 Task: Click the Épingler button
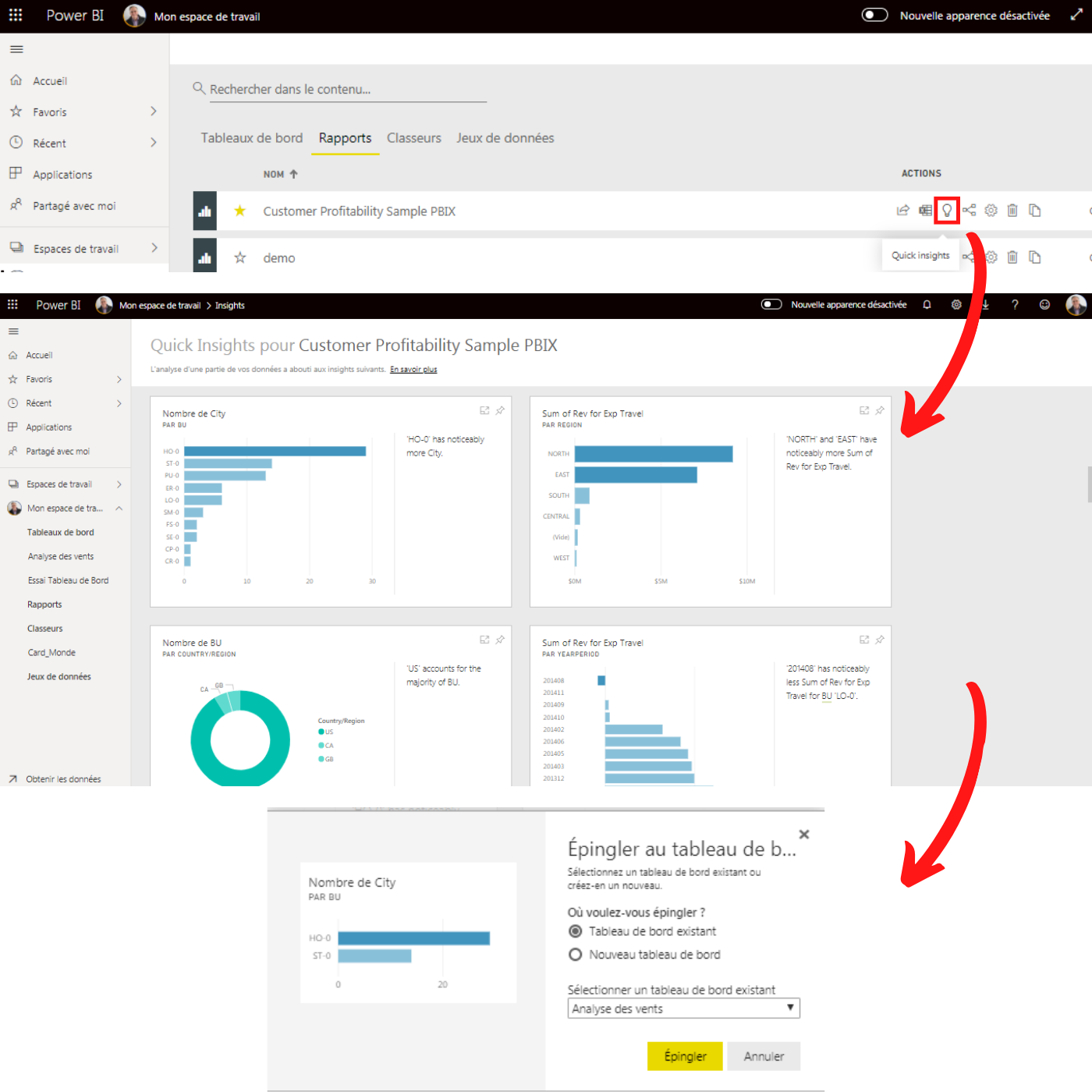tap(685, 1056)
